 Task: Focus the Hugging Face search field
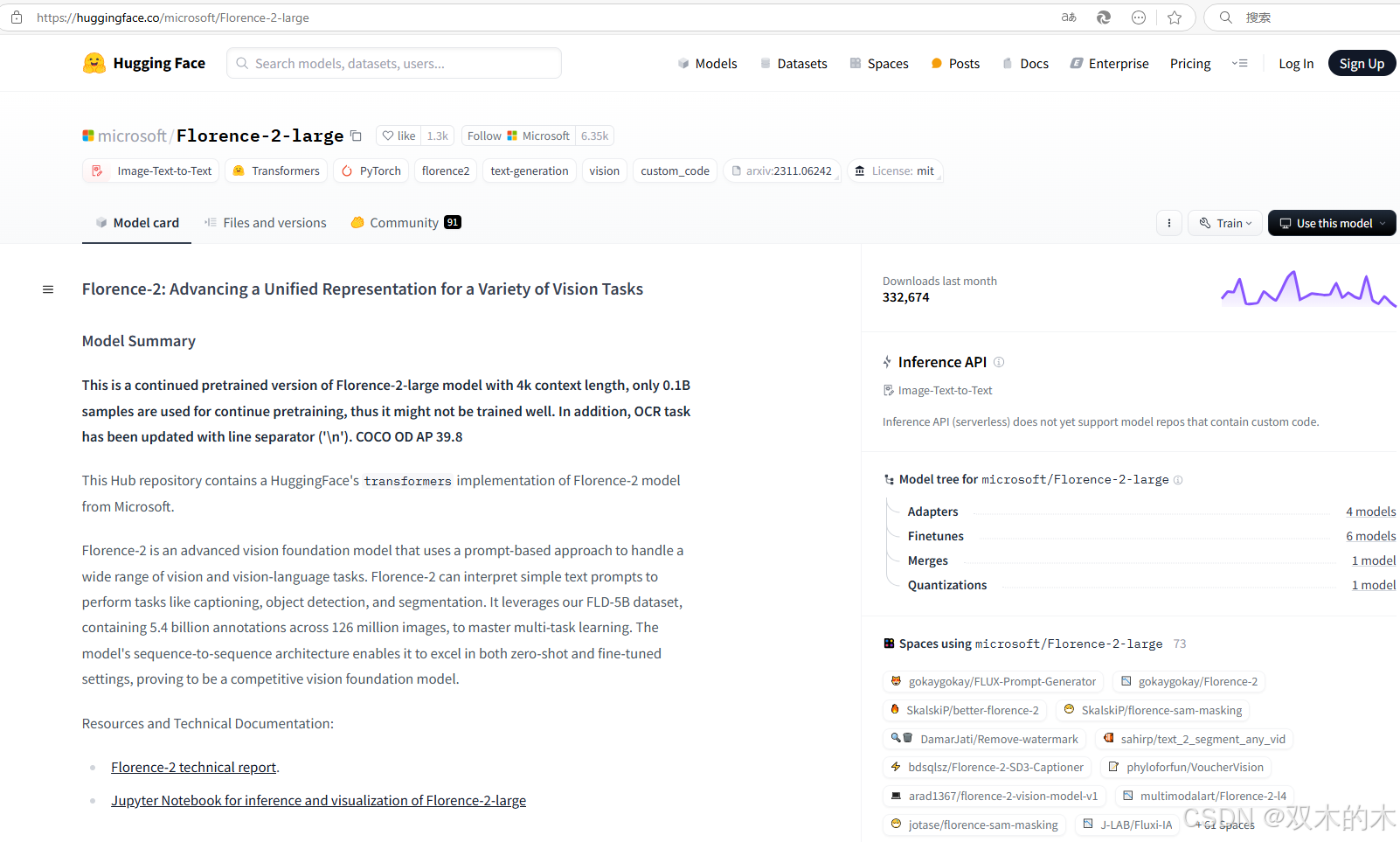click(394, 63)
